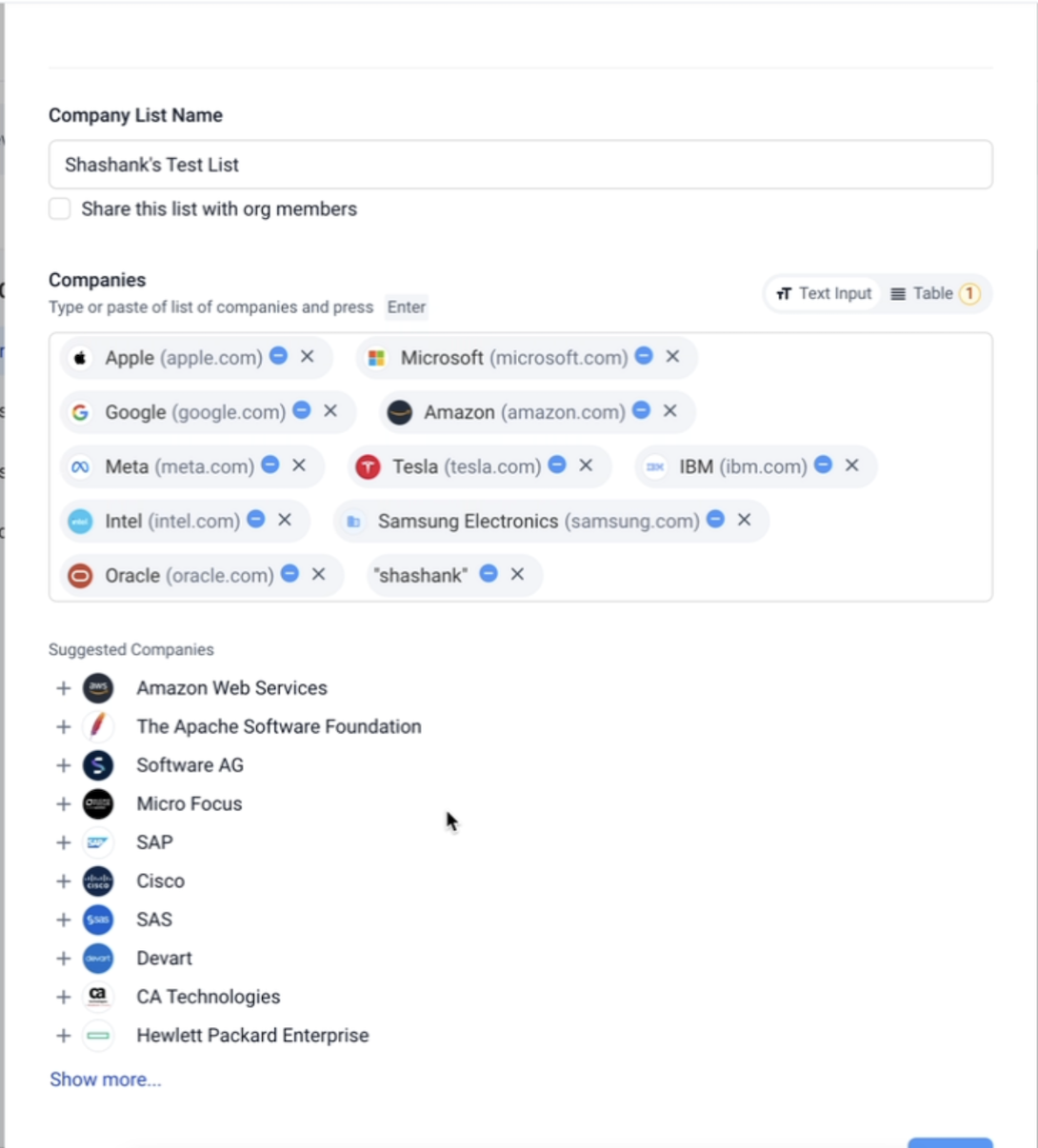Click the blue minus icon on Oracle chip

(290, 573)
